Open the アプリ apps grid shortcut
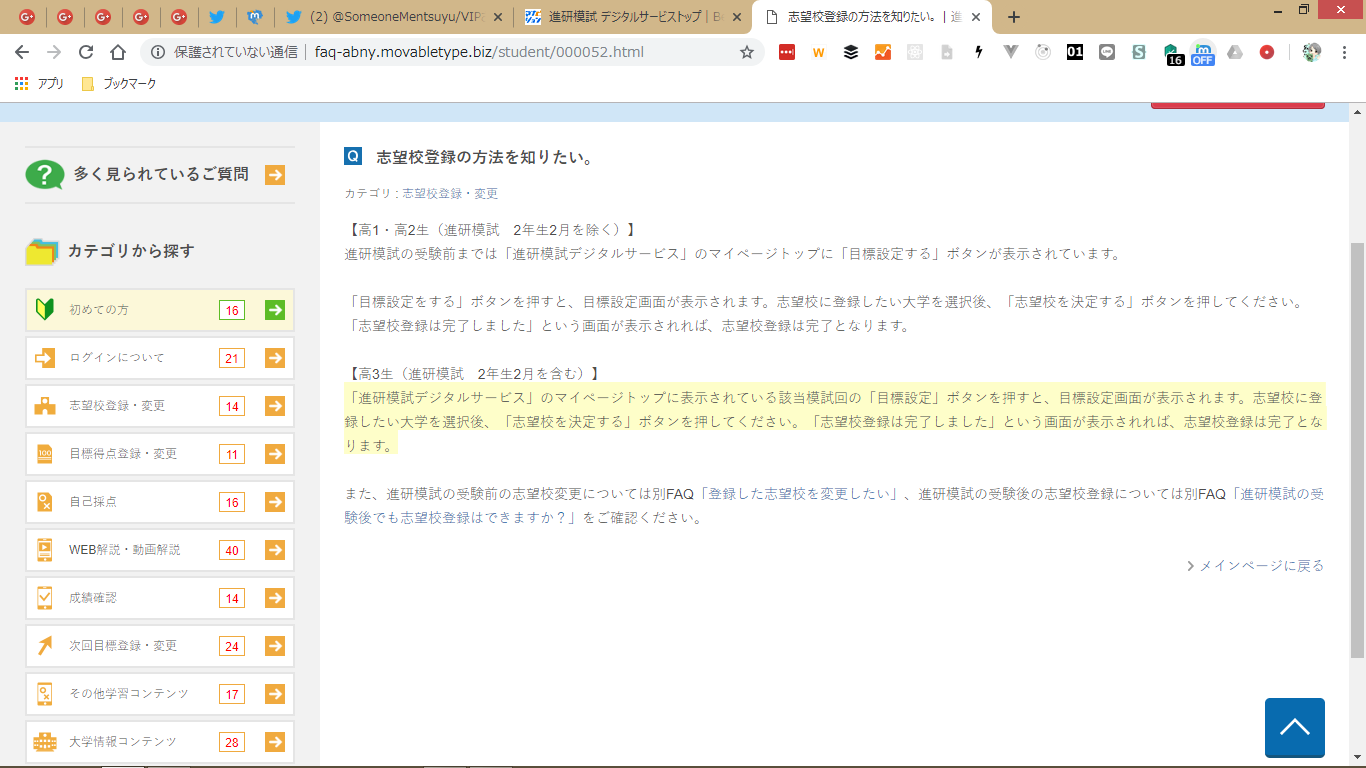 [x=39, y=84]
